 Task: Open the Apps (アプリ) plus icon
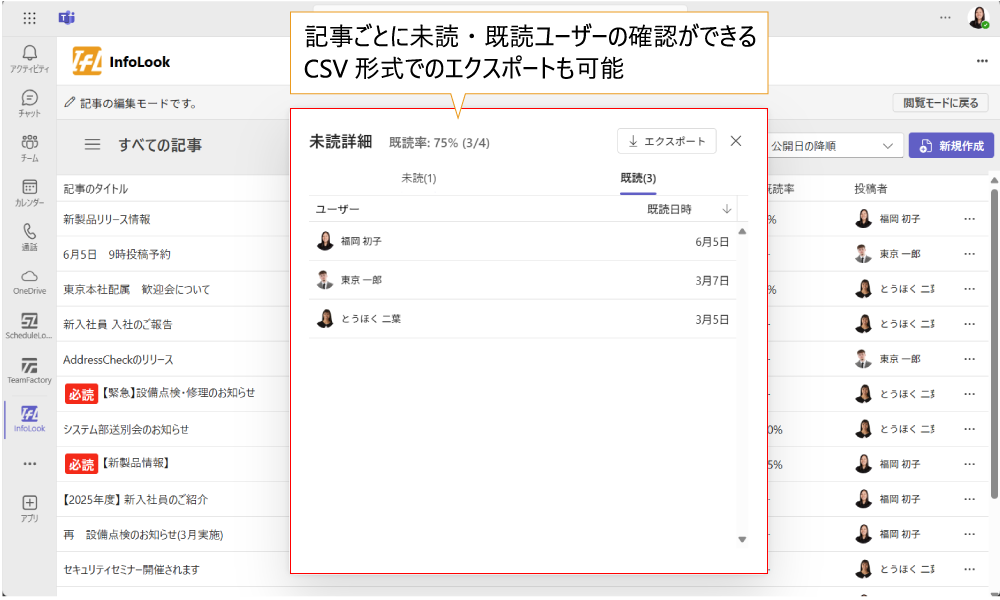pos(29,507)
